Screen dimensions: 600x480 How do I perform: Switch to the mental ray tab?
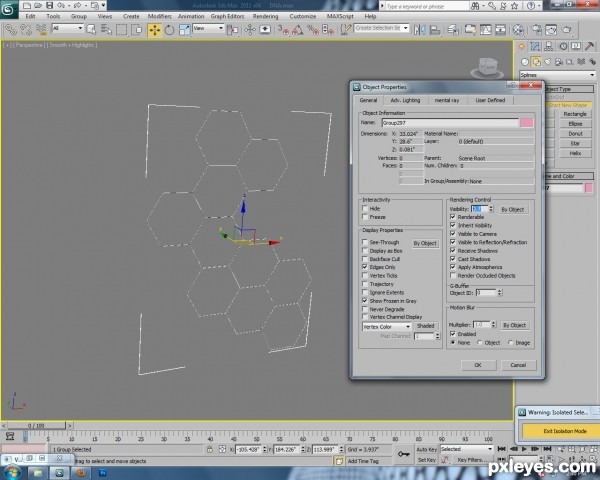pyautogui.click(x=447, y=100)
